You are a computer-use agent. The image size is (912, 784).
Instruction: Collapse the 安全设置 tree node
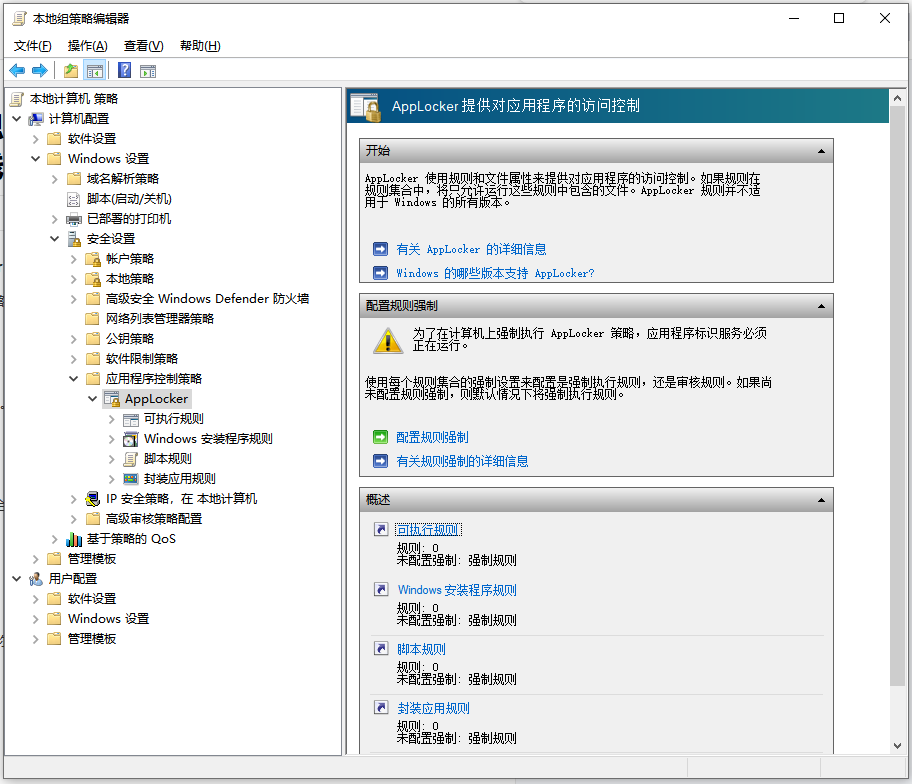point(55,238)
